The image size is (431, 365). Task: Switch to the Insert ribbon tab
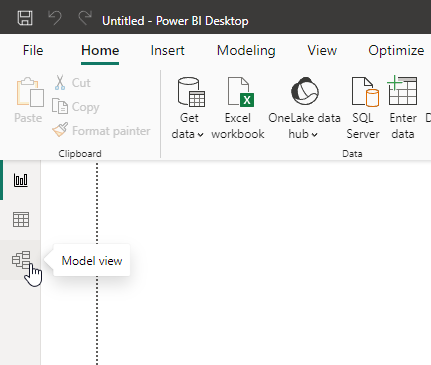pos(167,51)
